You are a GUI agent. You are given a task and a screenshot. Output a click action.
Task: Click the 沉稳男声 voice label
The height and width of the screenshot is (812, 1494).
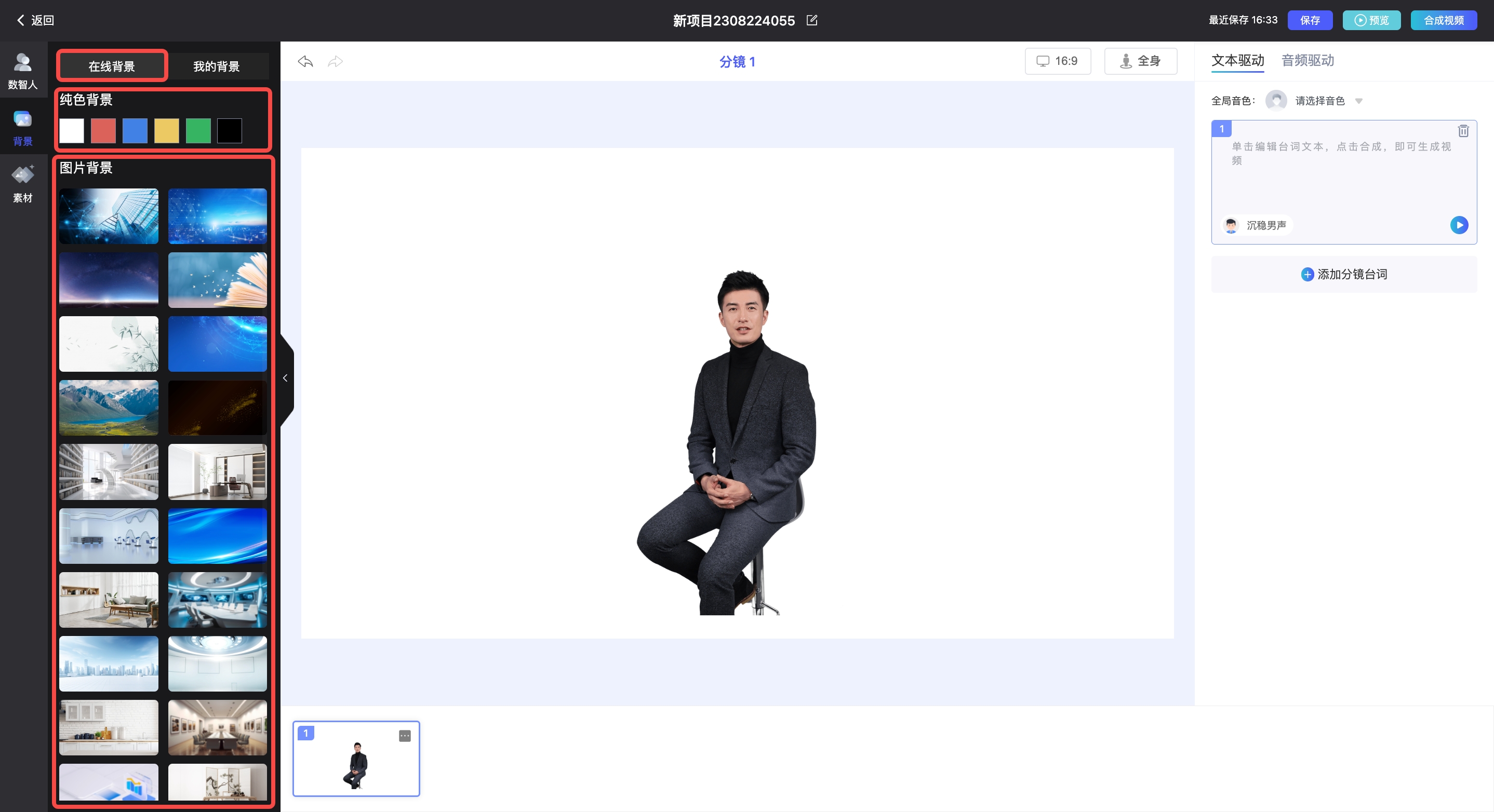point(1266,225)
